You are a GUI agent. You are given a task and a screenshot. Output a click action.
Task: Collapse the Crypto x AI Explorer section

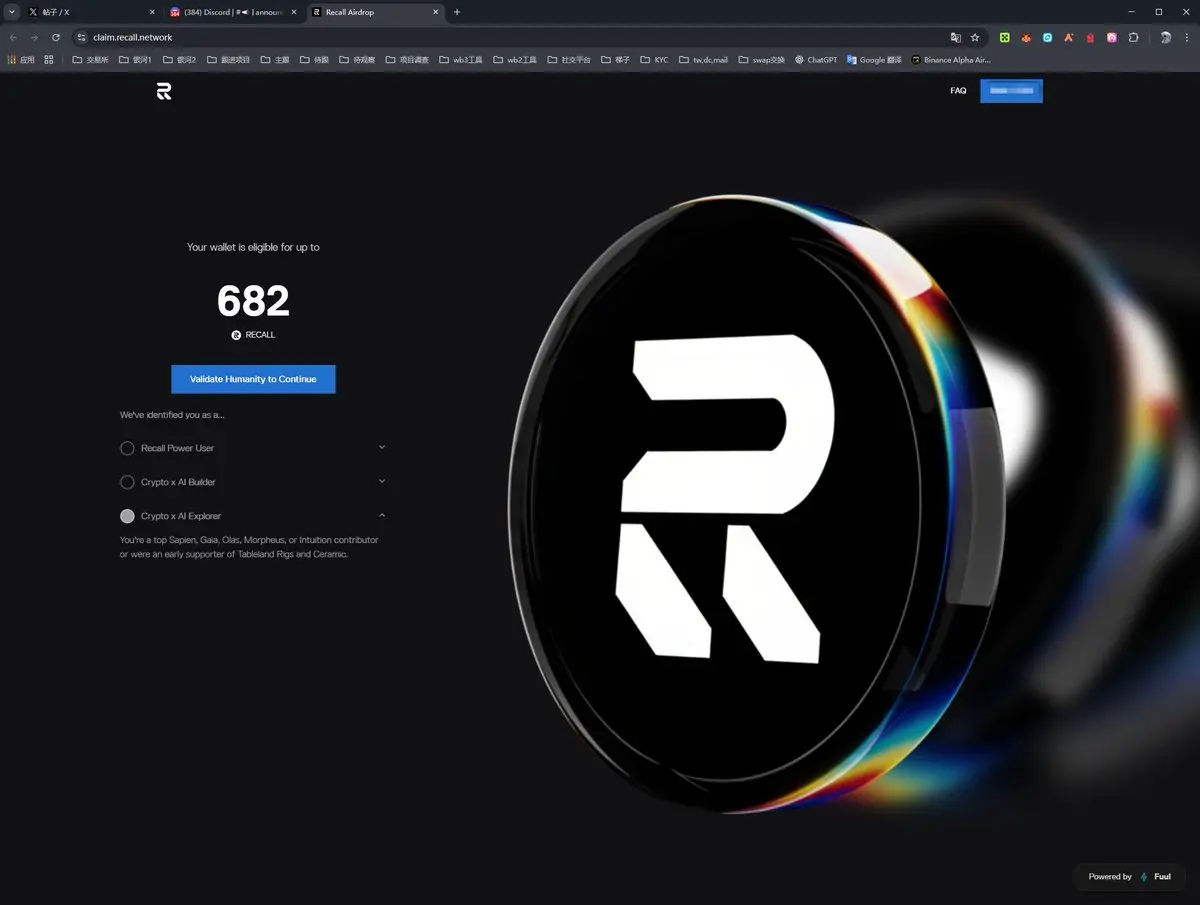click(382, 516)
